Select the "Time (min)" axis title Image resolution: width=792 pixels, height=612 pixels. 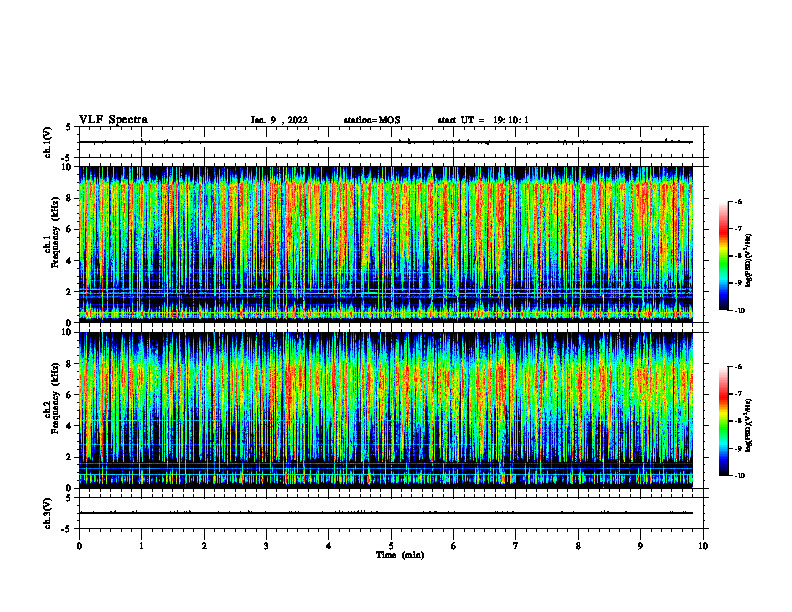pyautogui.click(x=400, y=555)
